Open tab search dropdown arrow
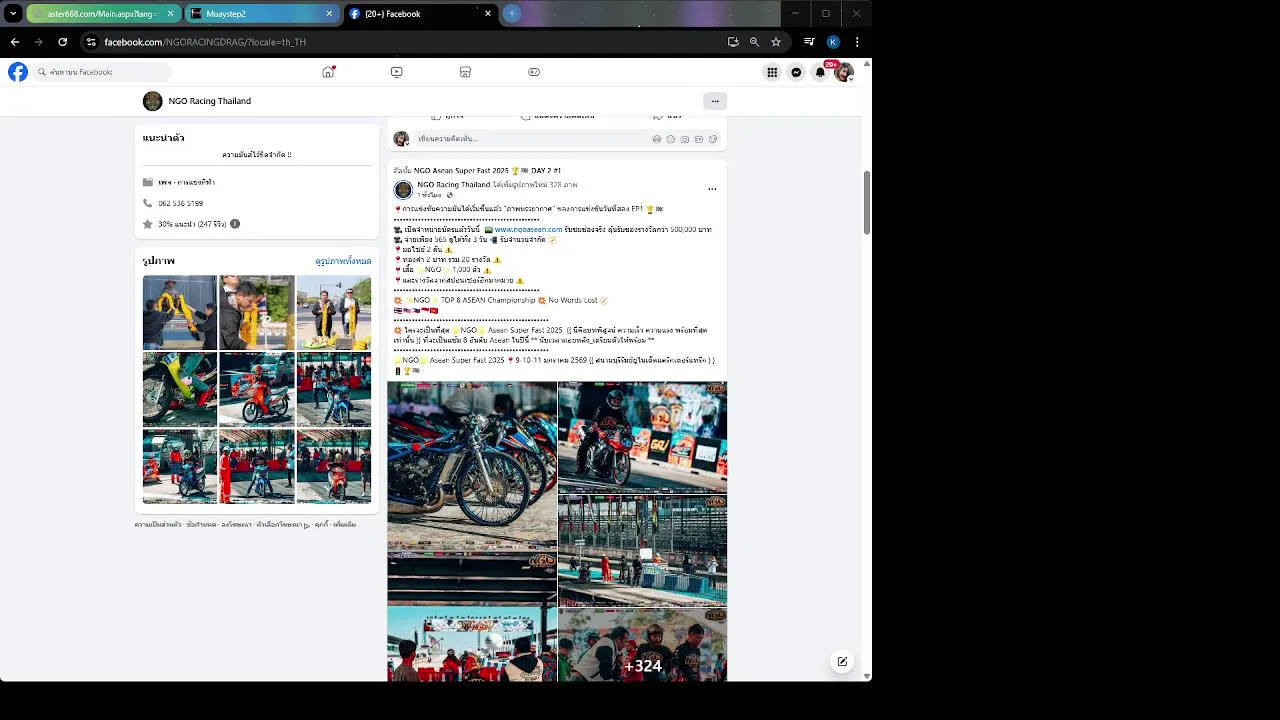Image resolution: width=1280 pixels, height=720 pixels. click(13, 14)
